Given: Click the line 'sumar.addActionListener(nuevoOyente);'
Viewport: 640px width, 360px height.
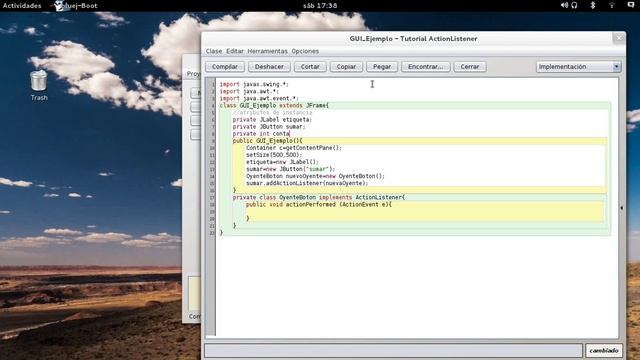Looking at the screenshot, I should tap(307, 183).
